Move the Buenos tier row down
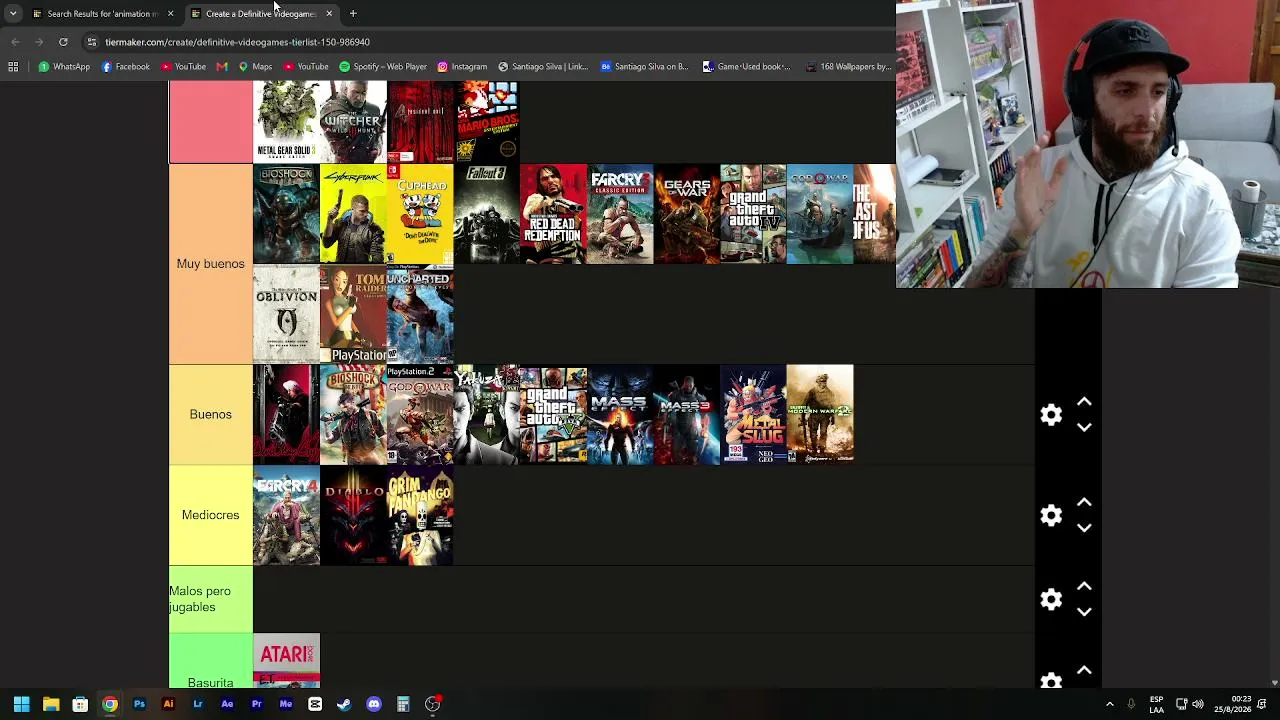The height and width of the screenshot is (720, 1280). pos(1084,428)
